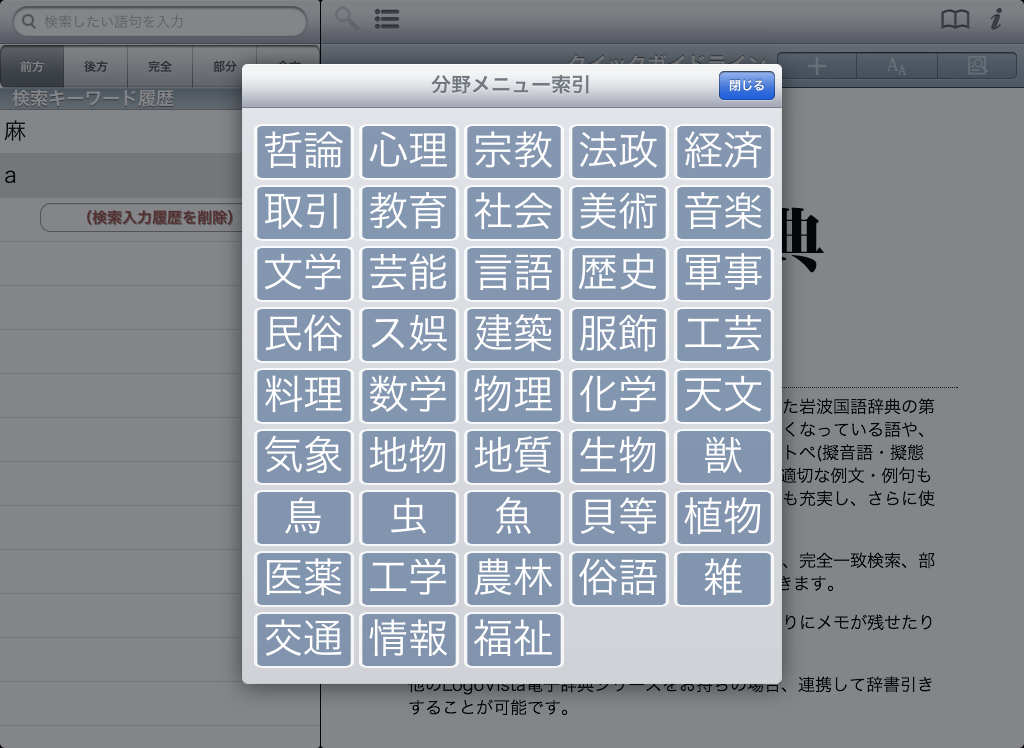The width and height of the screenshot is (1024, 748).
Task: Open the 料理 category
Action: [x=304, y=396]
